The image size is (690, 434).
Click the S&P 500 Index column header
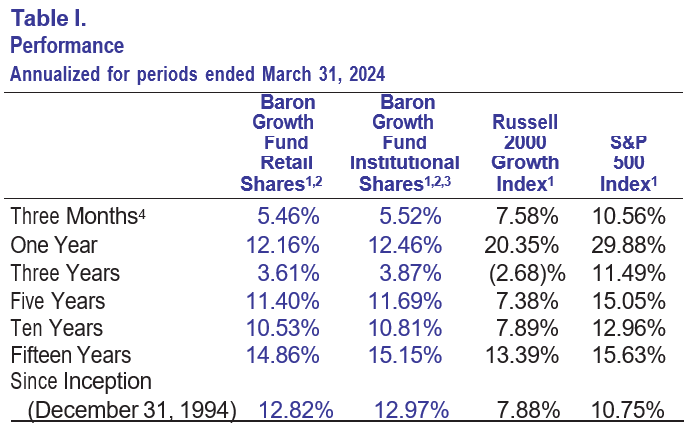coord(626,163)
